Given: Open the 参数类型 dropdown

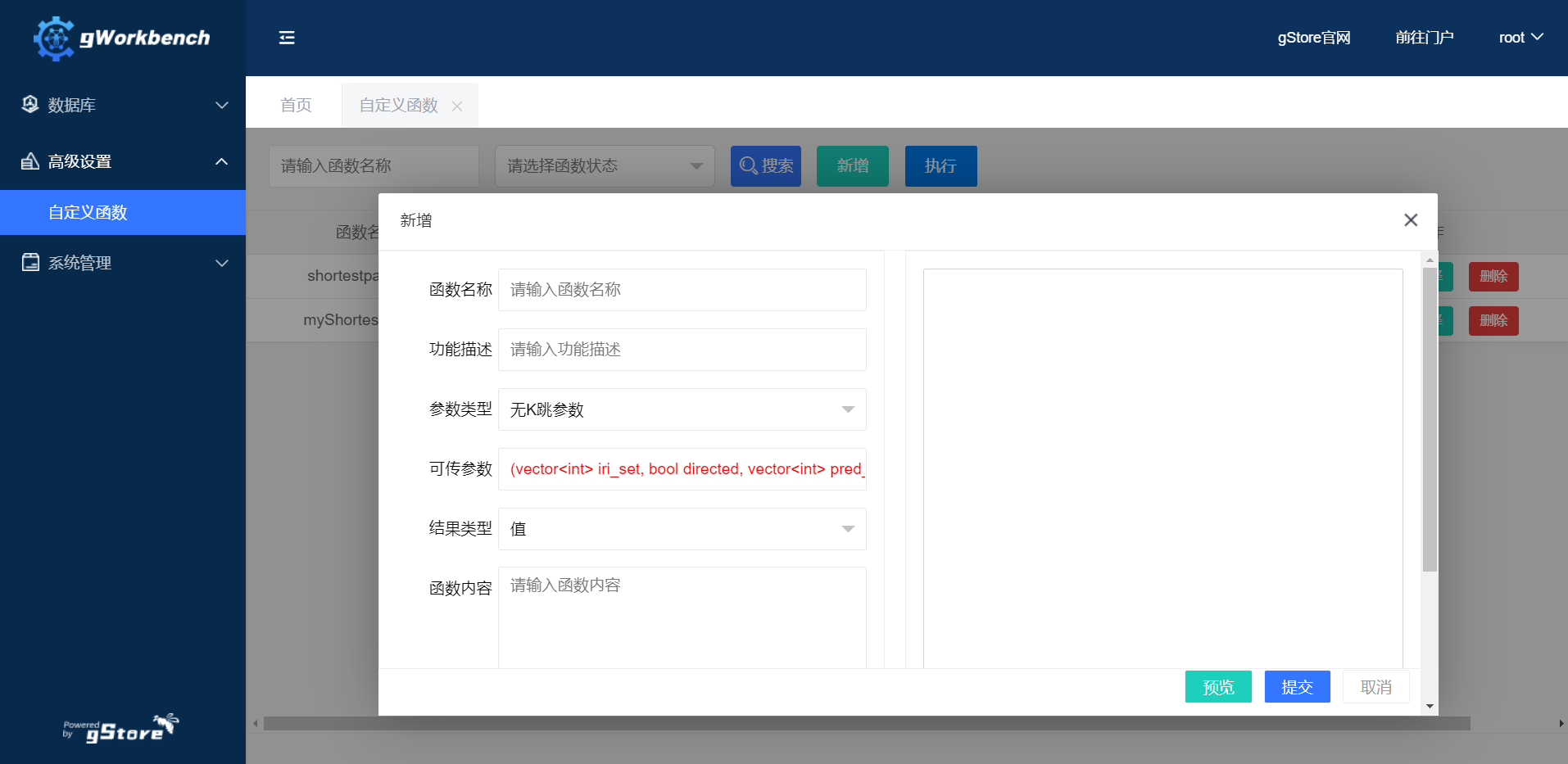Looking at the screenshot, I should 682,409.
